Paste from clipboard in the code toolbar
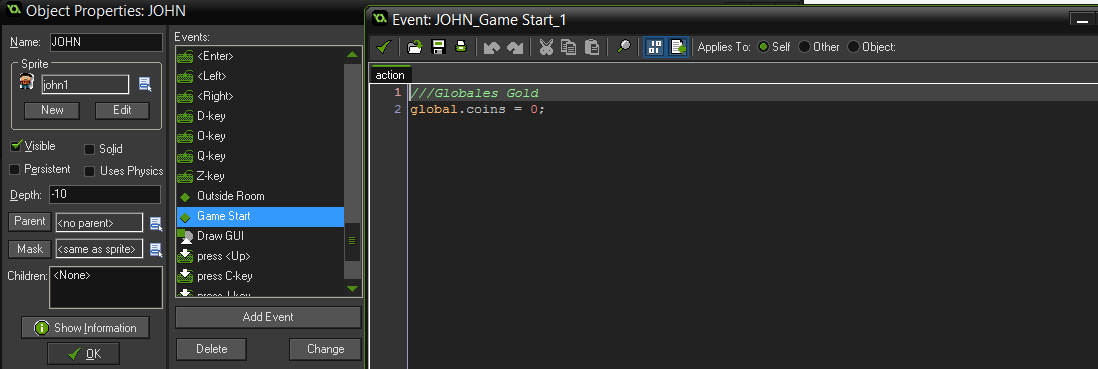The image size is (1098, 369). [x=592, y=47]
